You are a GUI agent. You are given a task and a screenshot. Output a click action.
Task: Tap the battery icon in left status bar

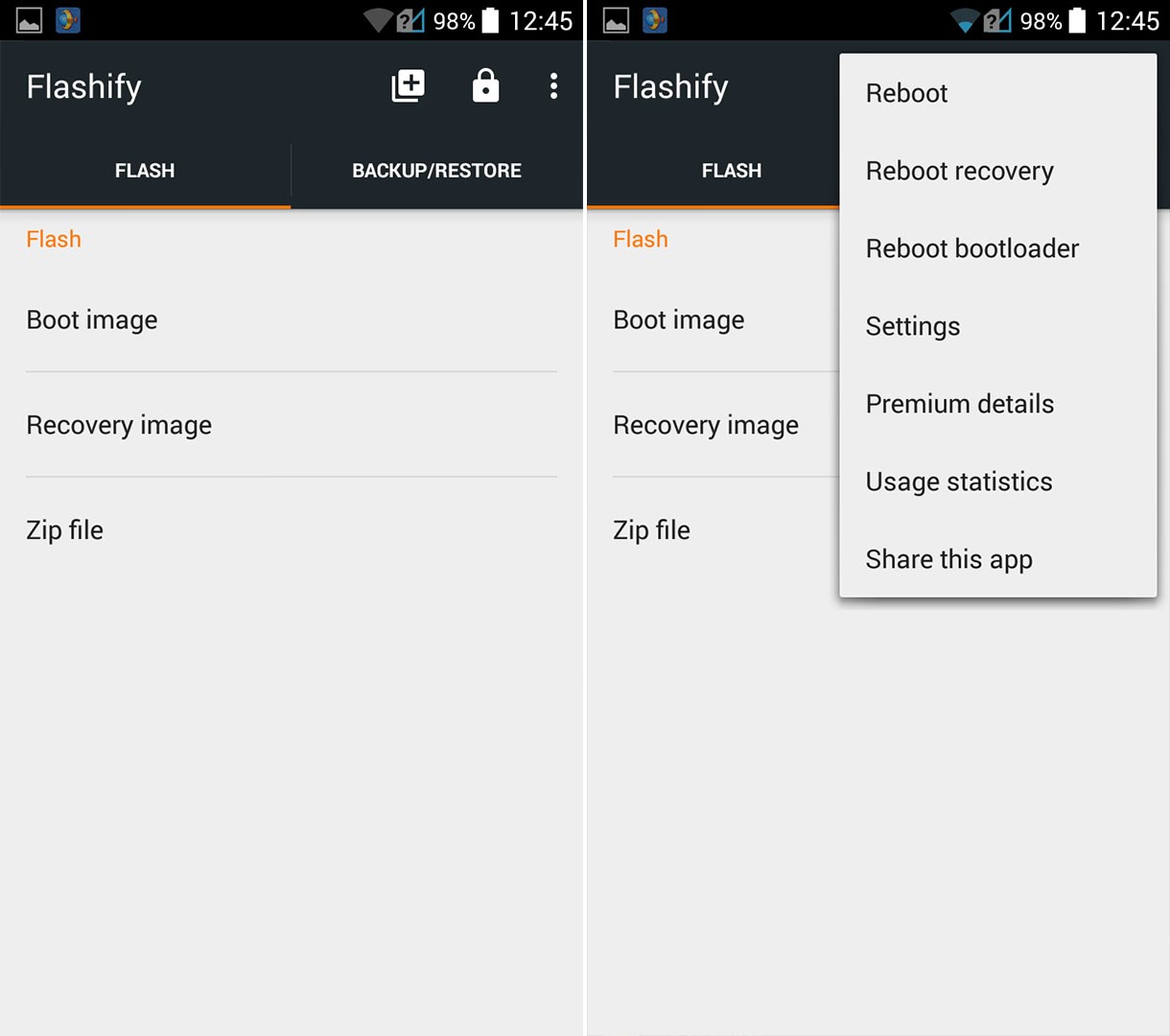[x=490, y=20]
